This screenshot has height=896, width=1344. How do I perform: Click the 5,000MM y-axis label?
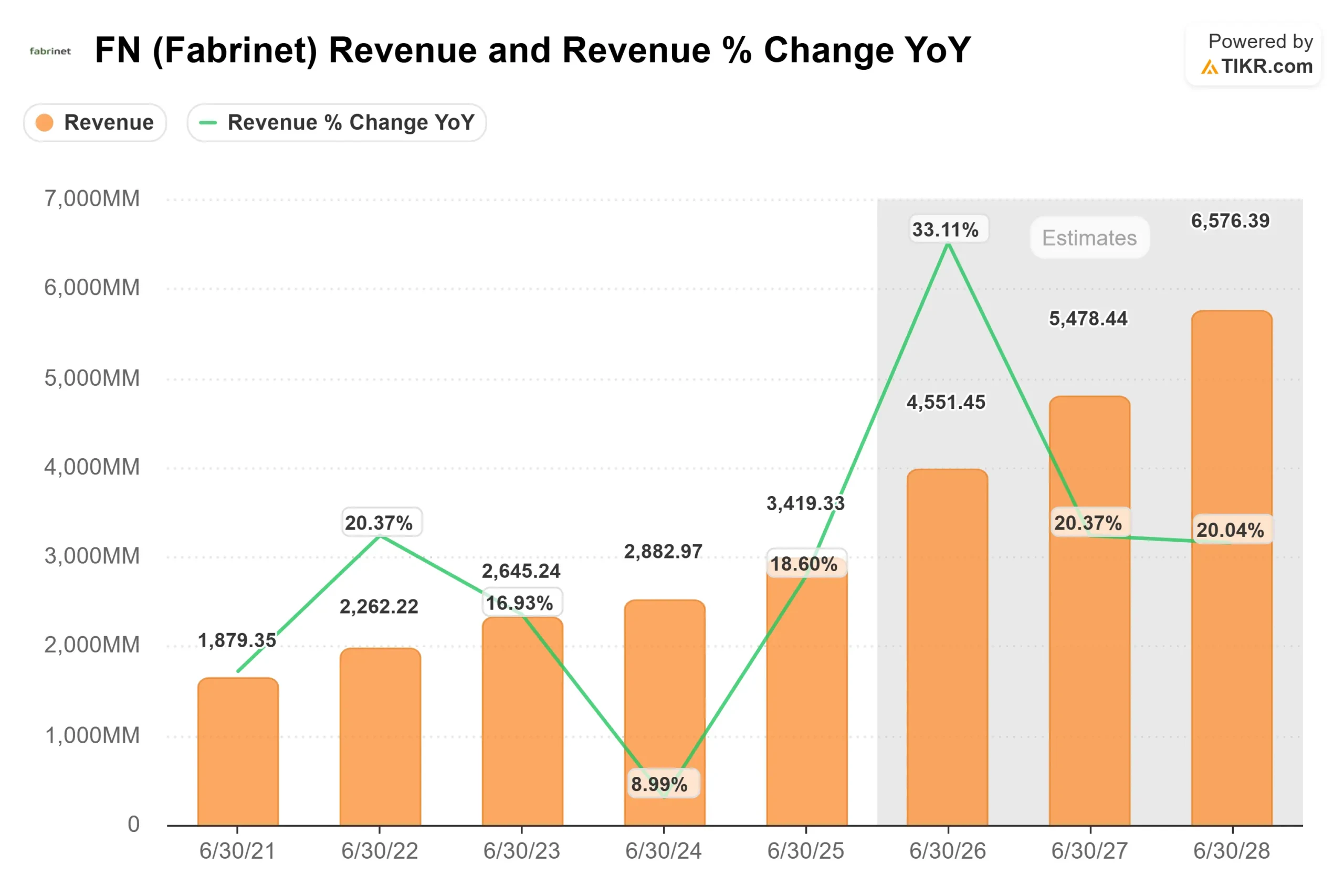coord(92,378)
